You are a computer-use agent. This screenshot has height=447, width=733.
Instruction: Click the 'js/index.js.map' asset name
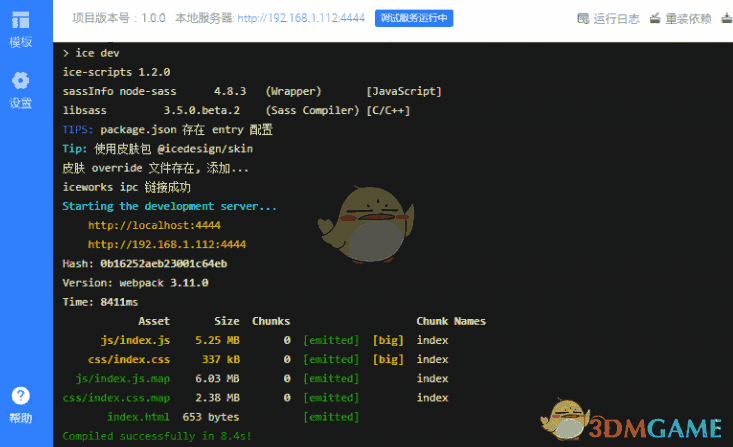(123, 379)
